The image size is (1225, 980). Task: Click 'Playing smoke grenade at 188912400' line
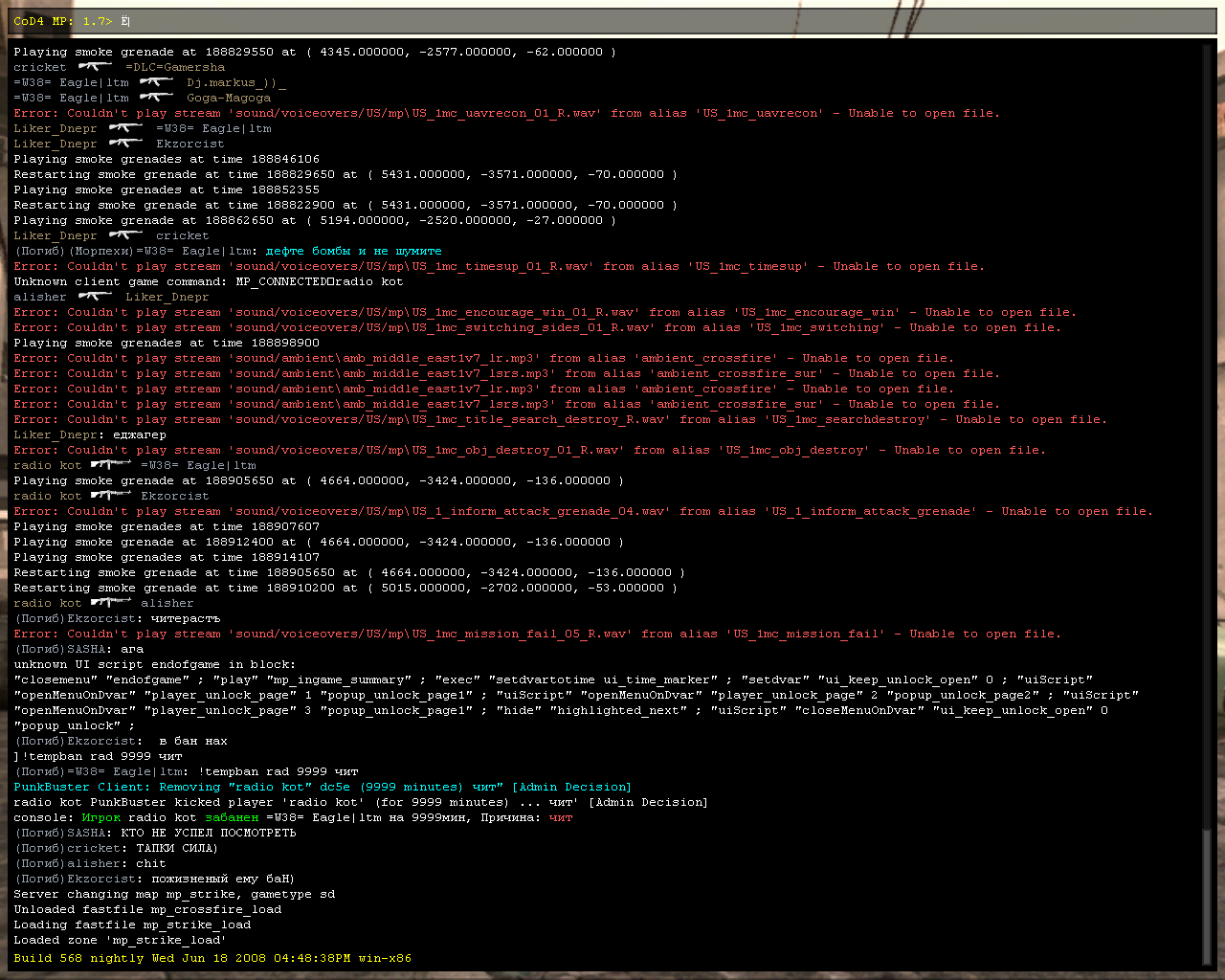(x=320, y=542)
